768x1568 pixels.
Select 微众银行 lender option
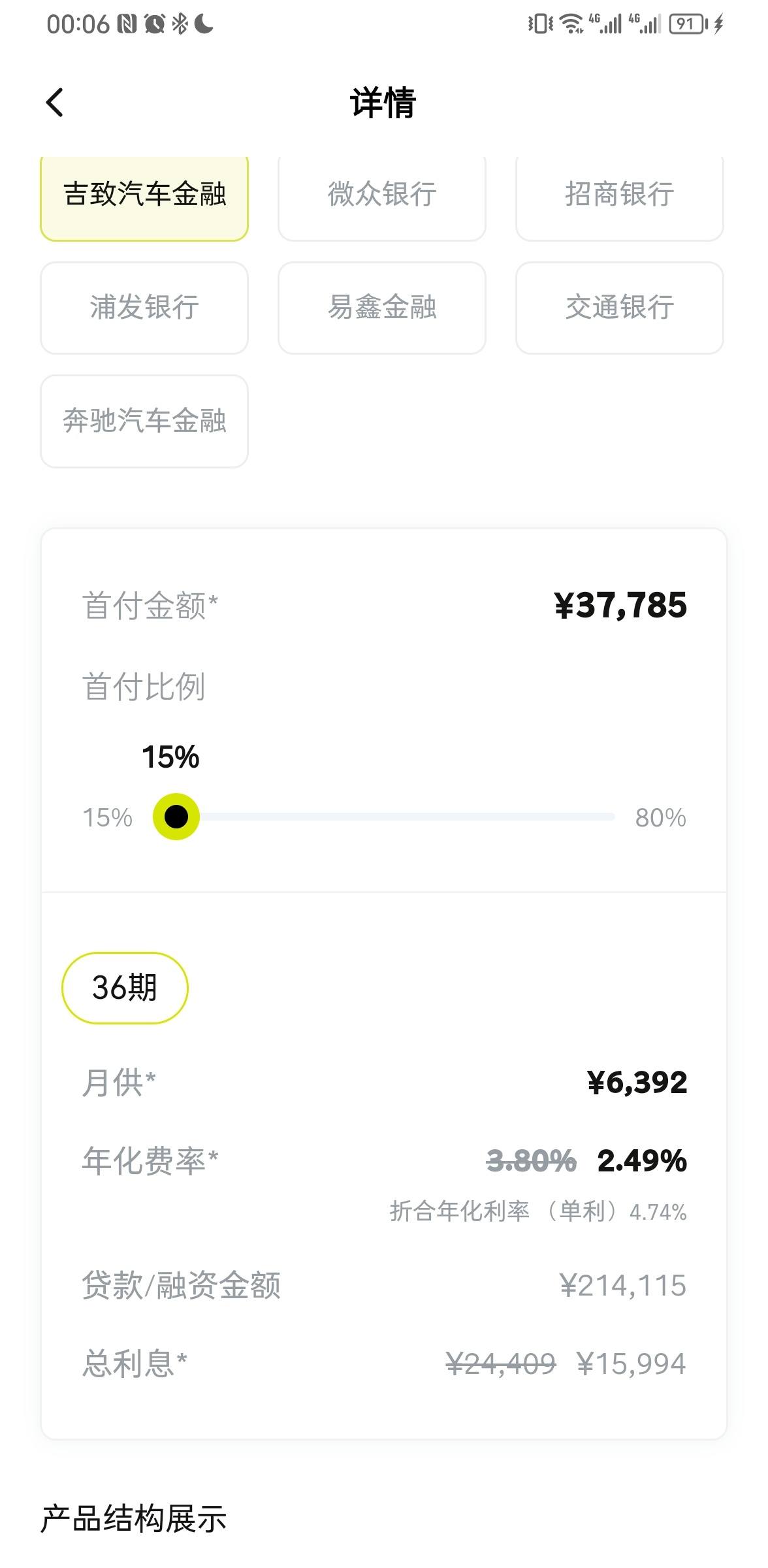click(x=382, y=194)
